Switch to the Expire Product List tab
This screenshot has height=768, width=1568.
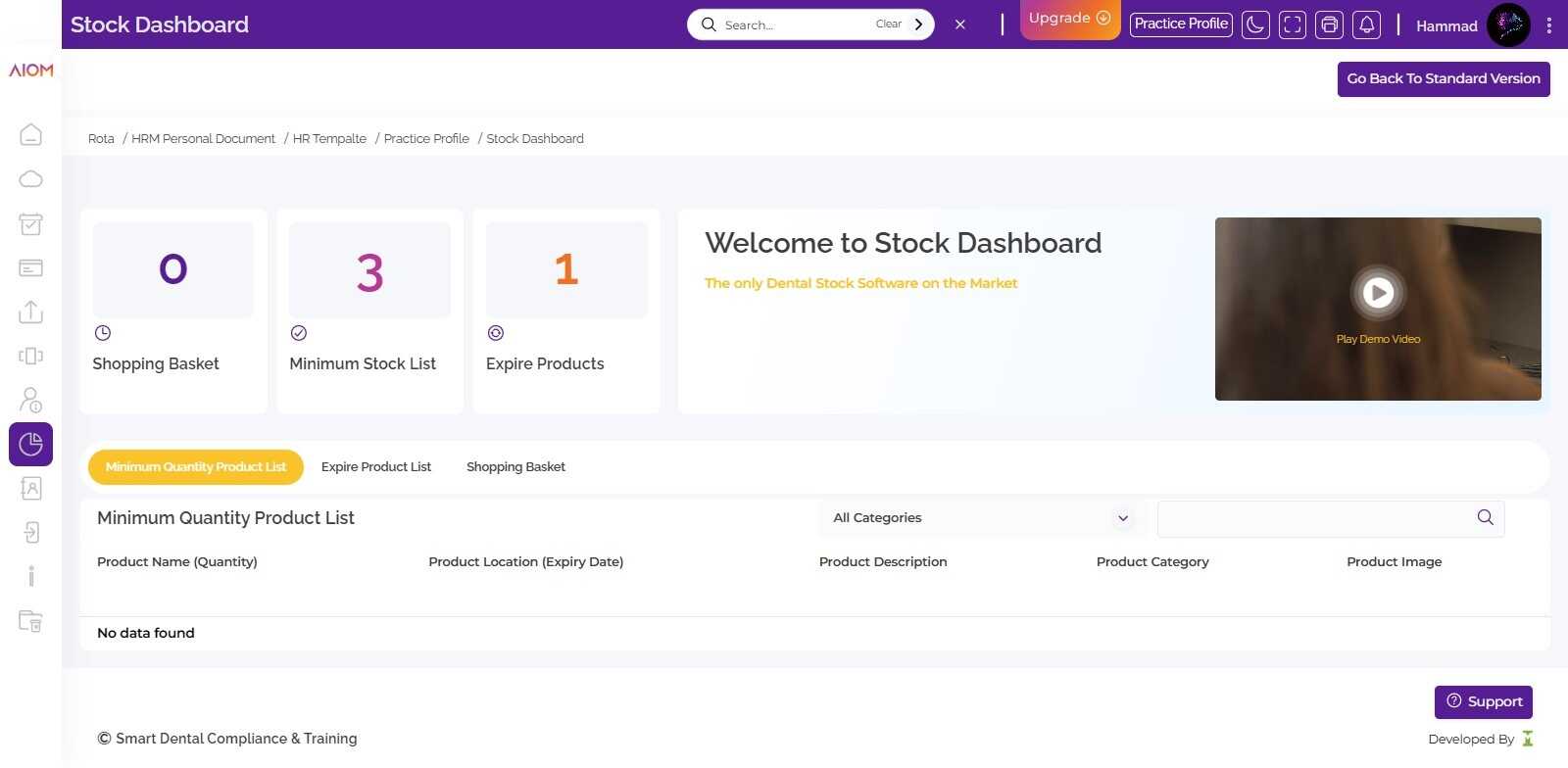click(x=376, y=467)
